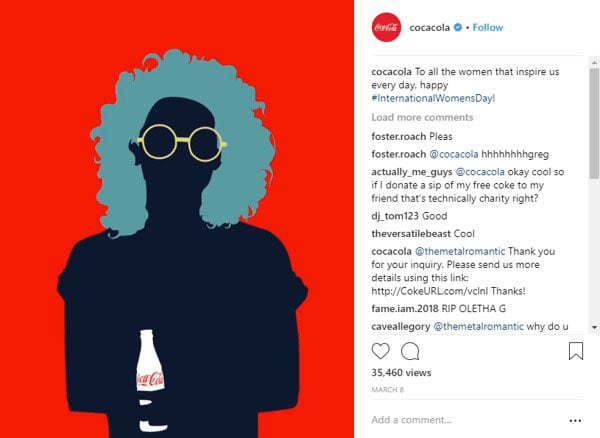Open the cocacola username in header
The width and height of the screenshot is (600, 438).
(429, 28)
